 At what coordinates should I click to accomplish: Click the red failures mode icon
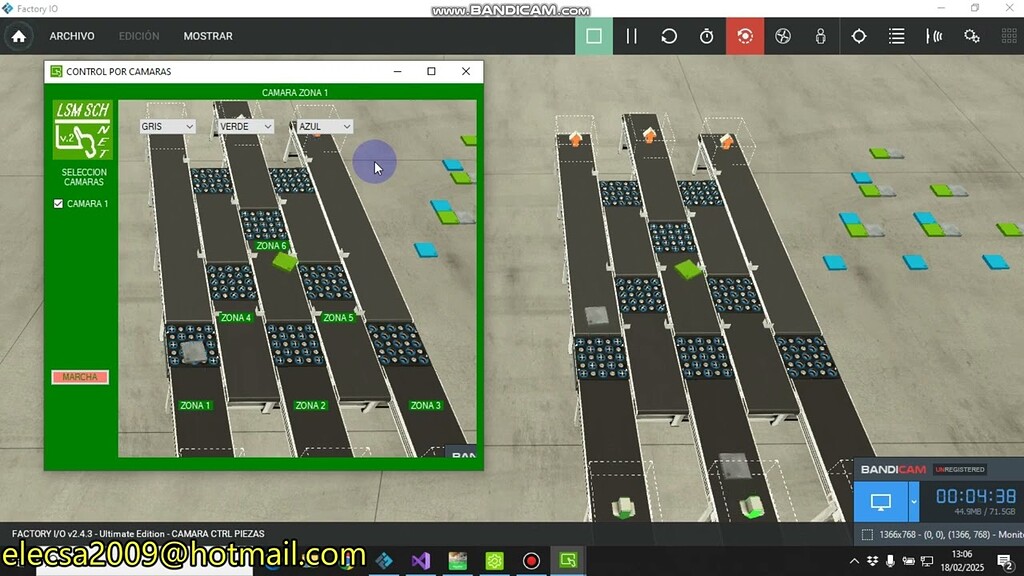pyautogui.click(x=744, y=35)
